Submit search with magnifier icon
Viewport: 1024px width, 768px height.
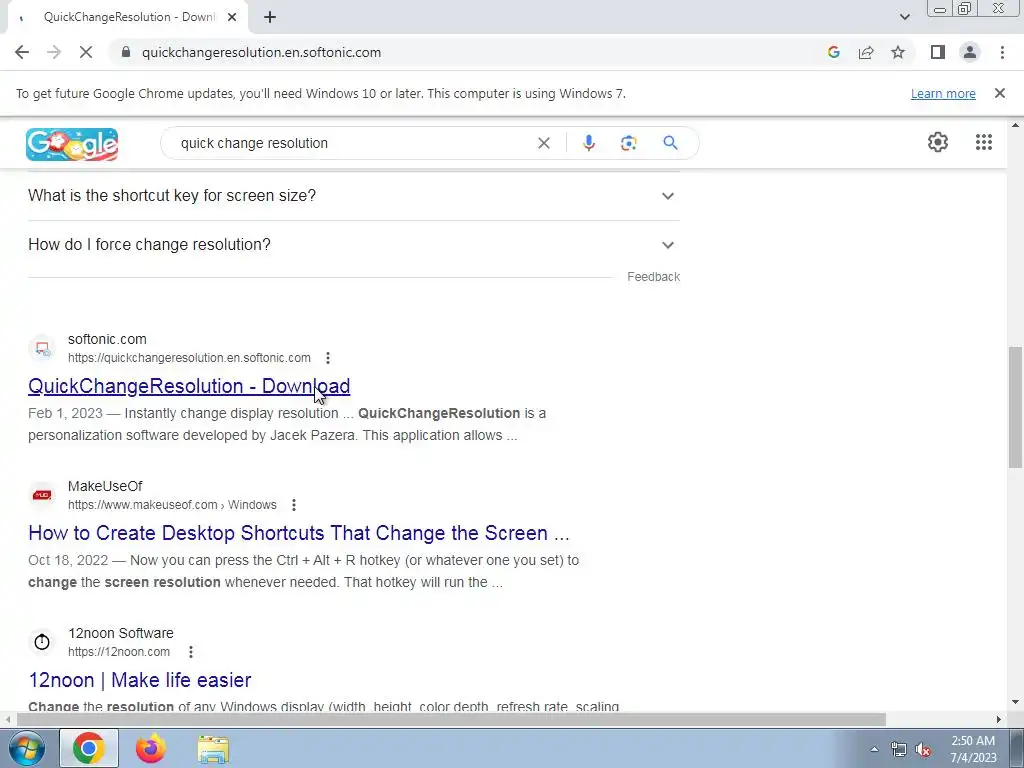pyautogui.click(x=670, y=143)
